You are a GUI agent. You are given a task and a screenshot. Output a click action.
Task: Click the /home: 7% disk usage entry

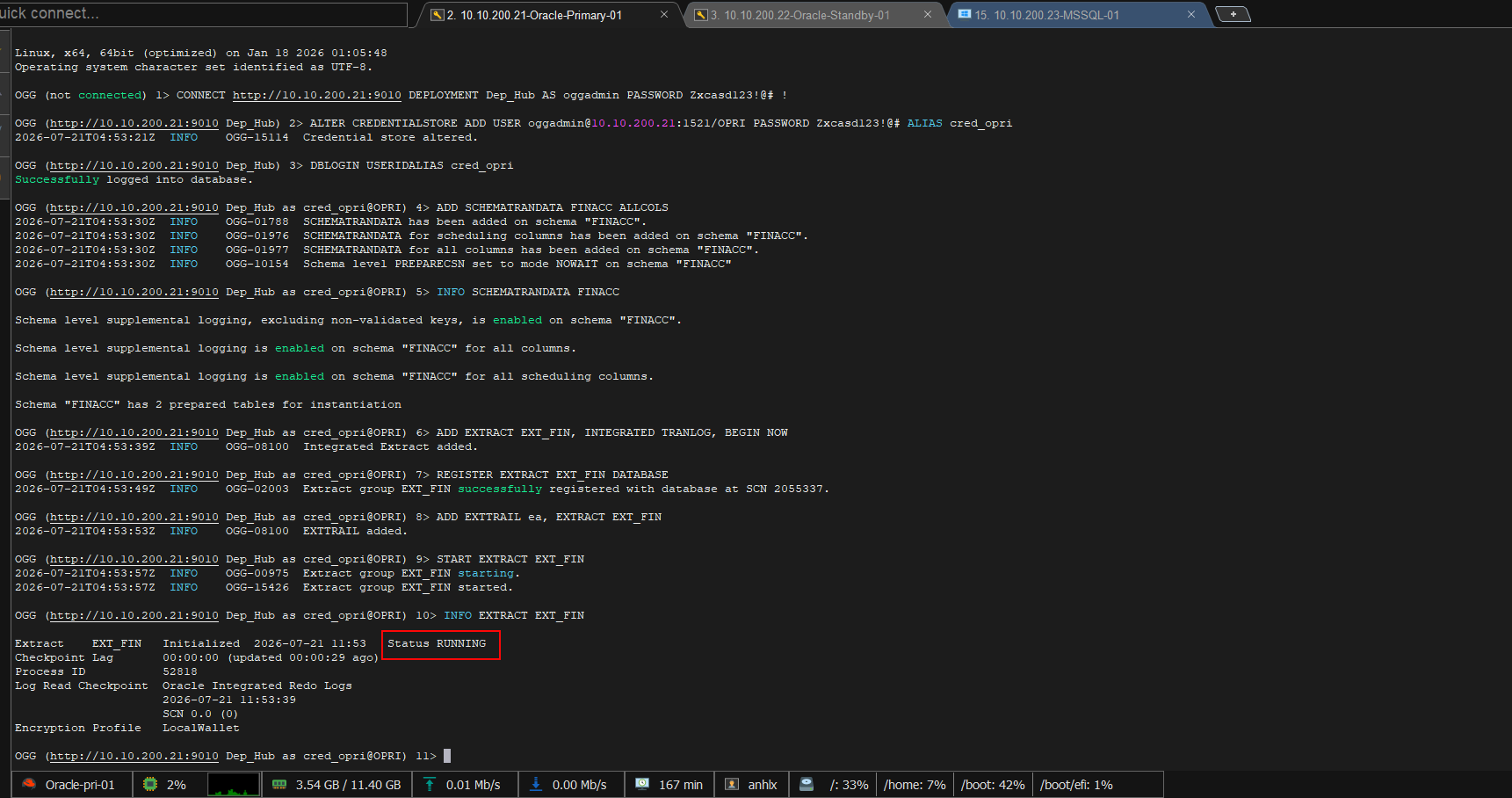point(915,785)
